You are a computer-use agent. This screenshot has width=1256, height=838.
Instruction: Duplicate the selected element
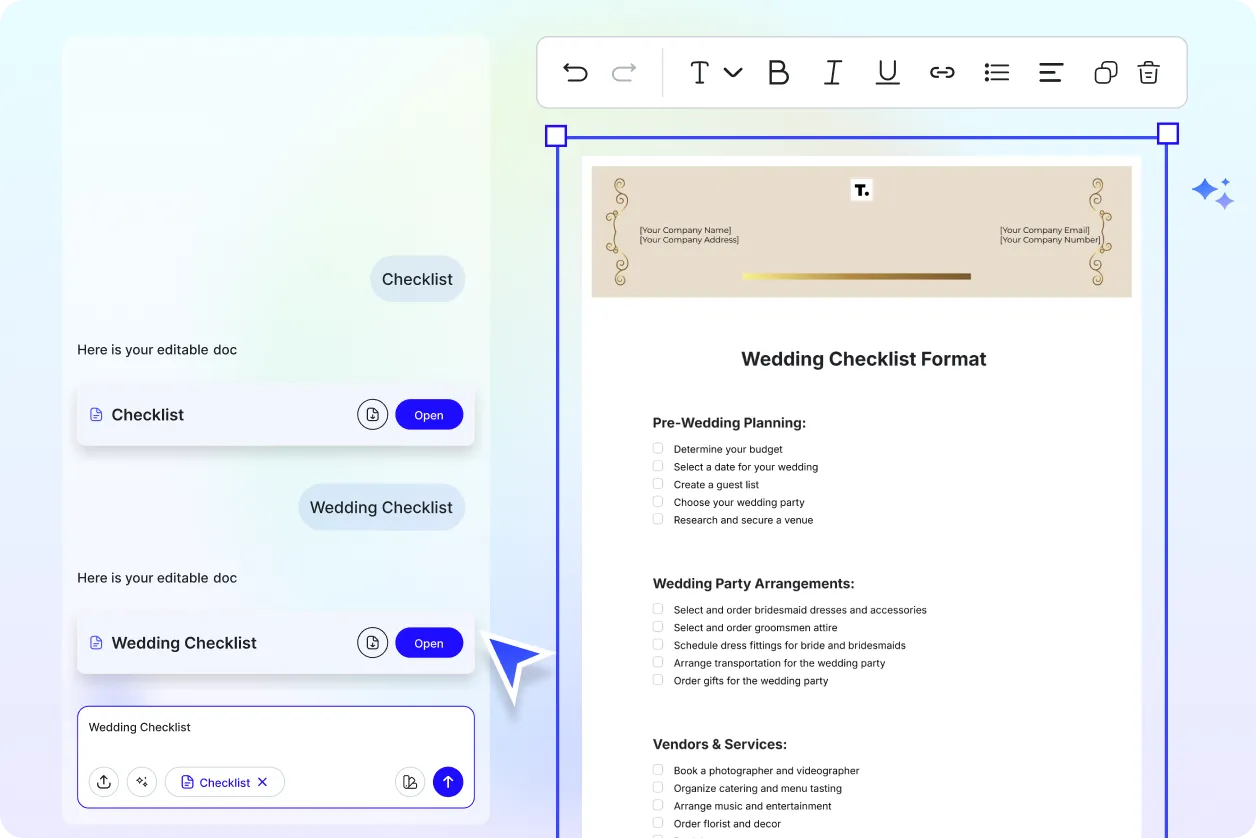point(1105,72)
